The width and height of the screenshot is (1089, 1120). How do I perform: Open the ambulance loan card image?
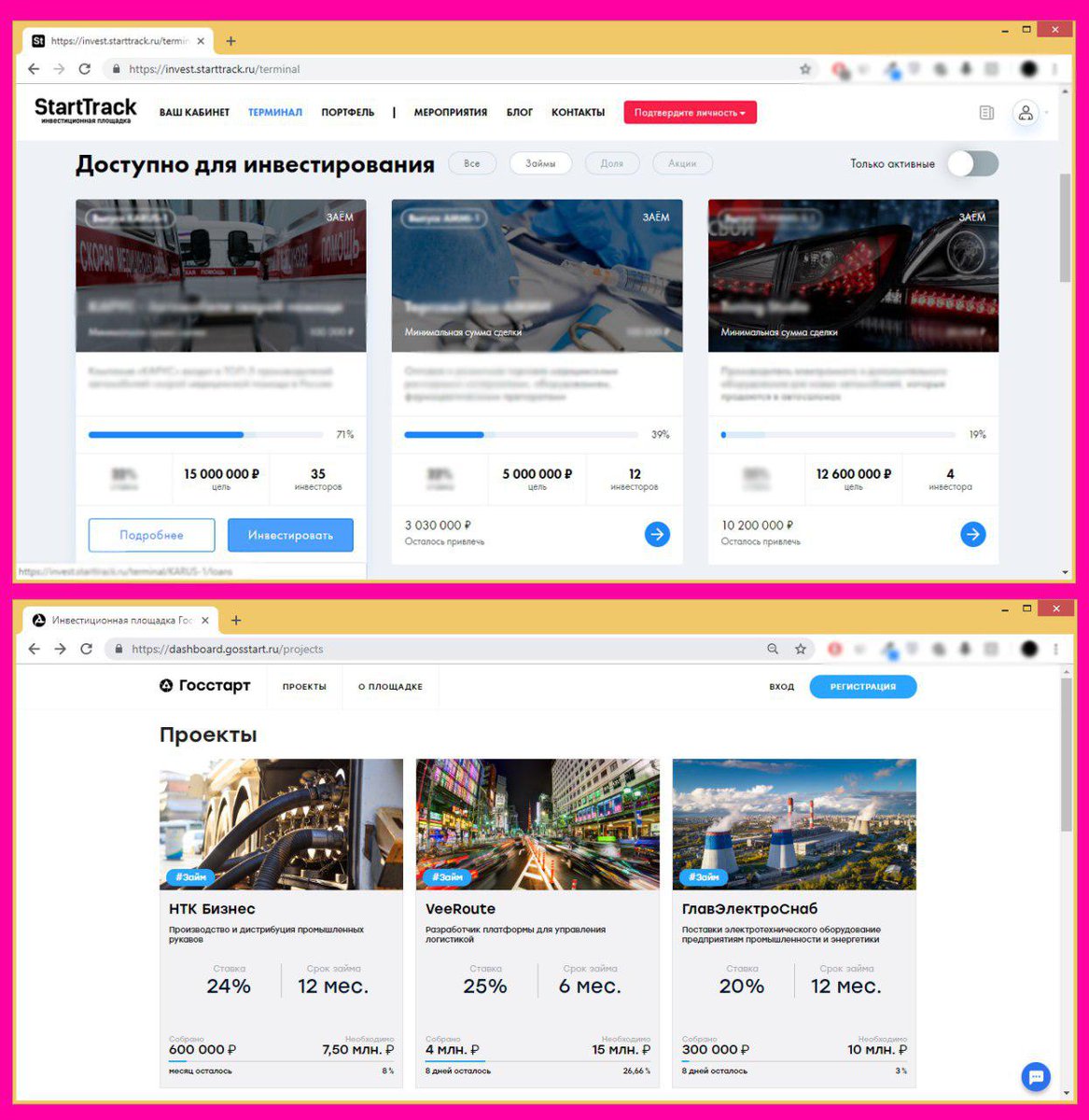(220, 275)
